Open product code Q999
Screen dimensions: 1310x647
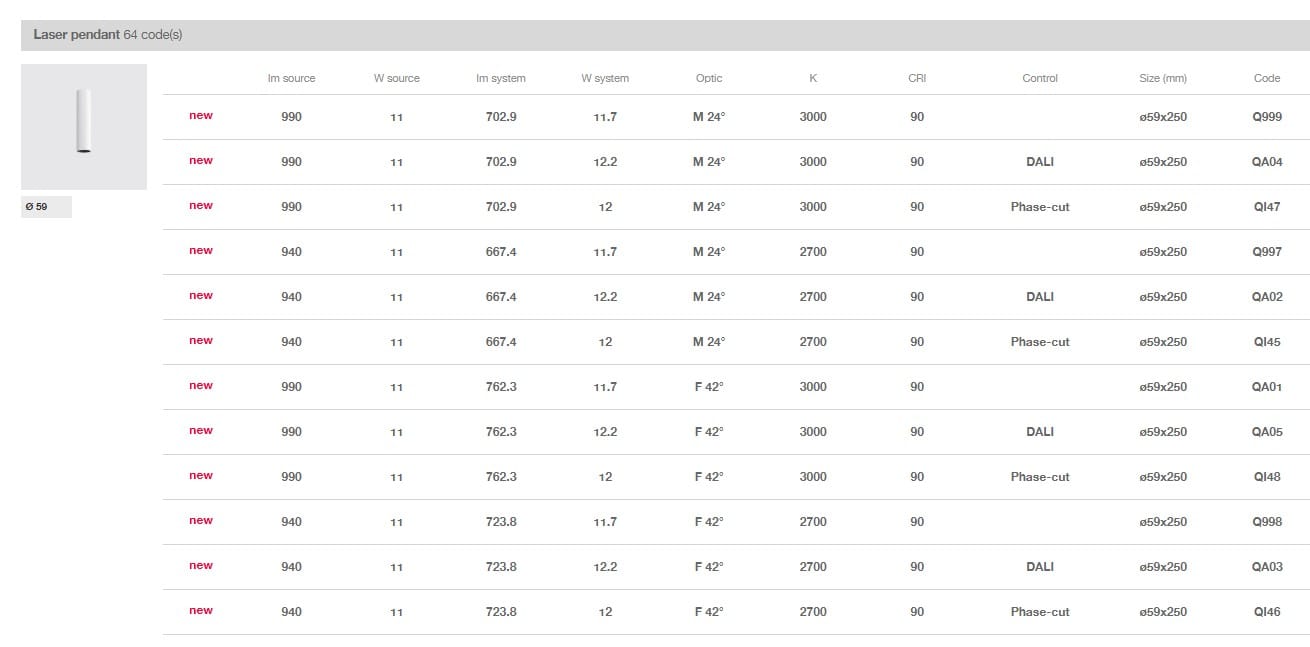(x=1266, y=117)
